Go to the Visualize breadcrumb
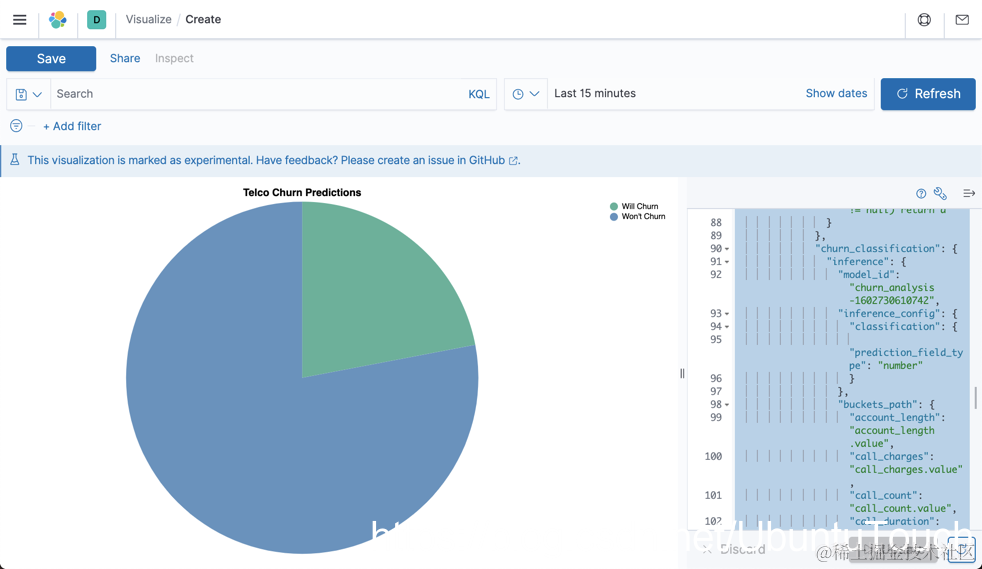This screenshot has width=982, height=569. pyautogui.click(x=148, y=19)
